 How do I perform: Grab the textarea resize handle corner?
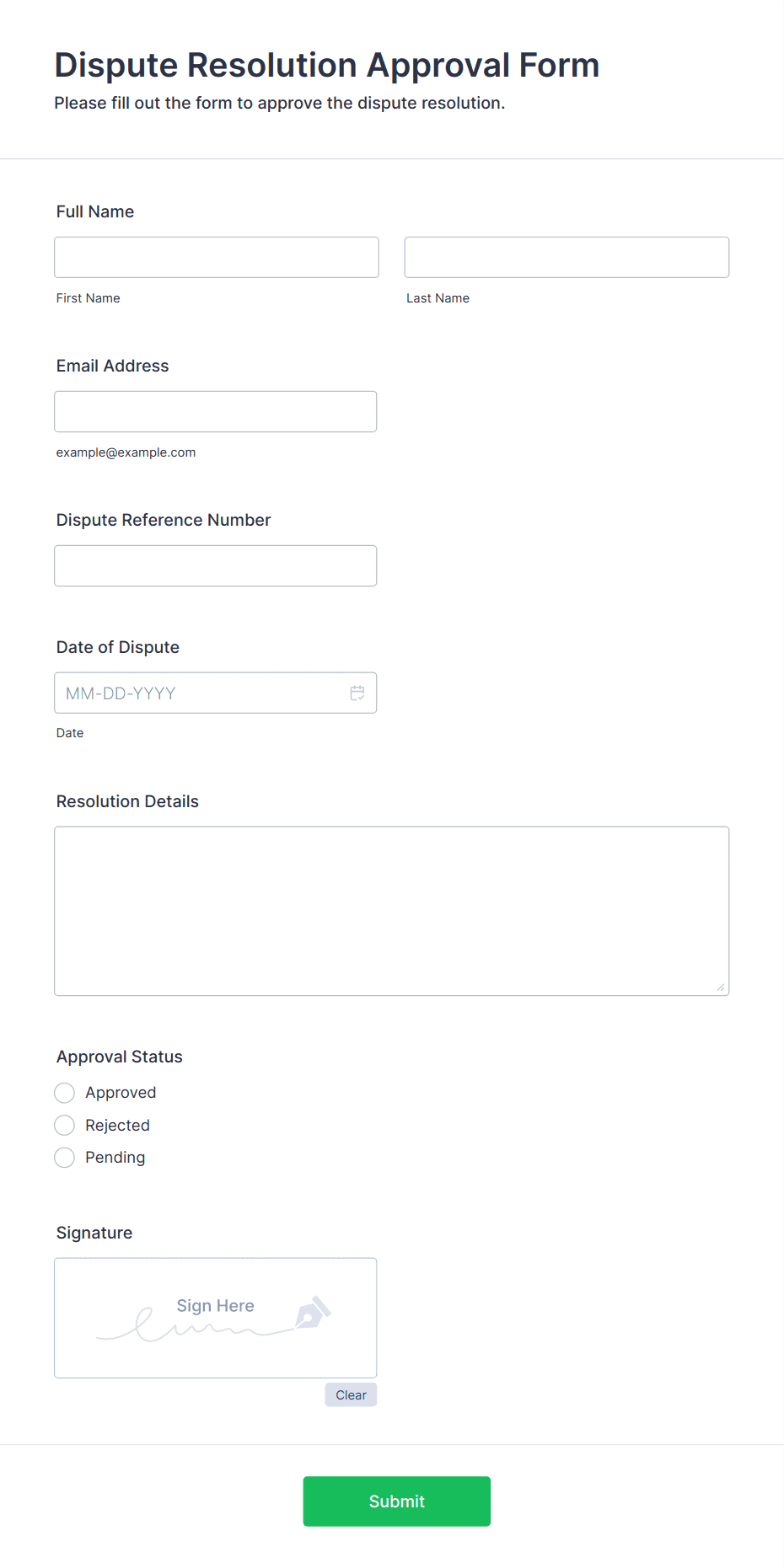click(721, 987)
